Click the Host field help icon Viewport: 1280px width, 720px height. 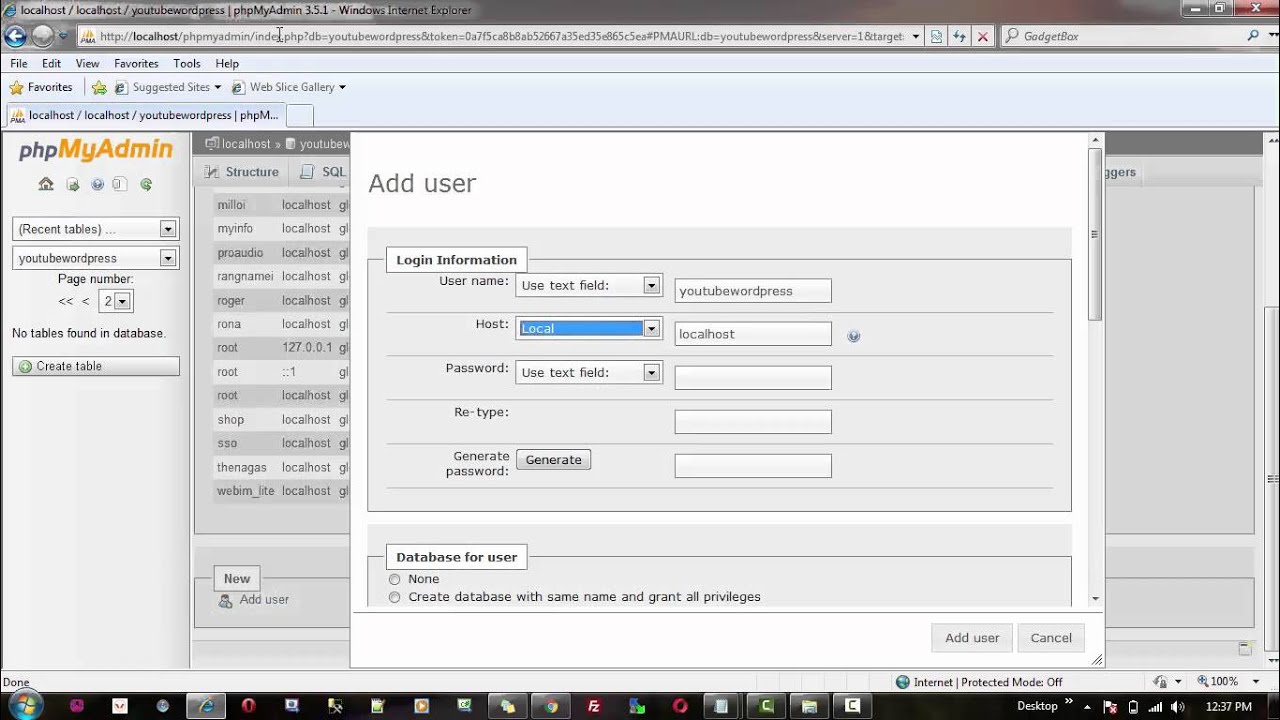pyautogui.click(x=854, y=336)
